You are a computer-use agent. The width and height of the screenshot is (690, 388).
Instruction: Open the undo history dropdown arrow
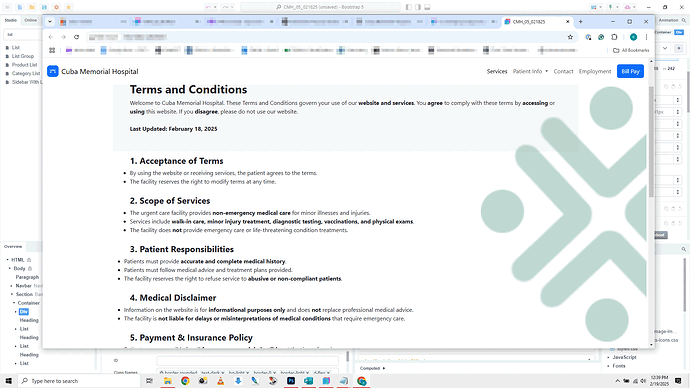(215, 7)
